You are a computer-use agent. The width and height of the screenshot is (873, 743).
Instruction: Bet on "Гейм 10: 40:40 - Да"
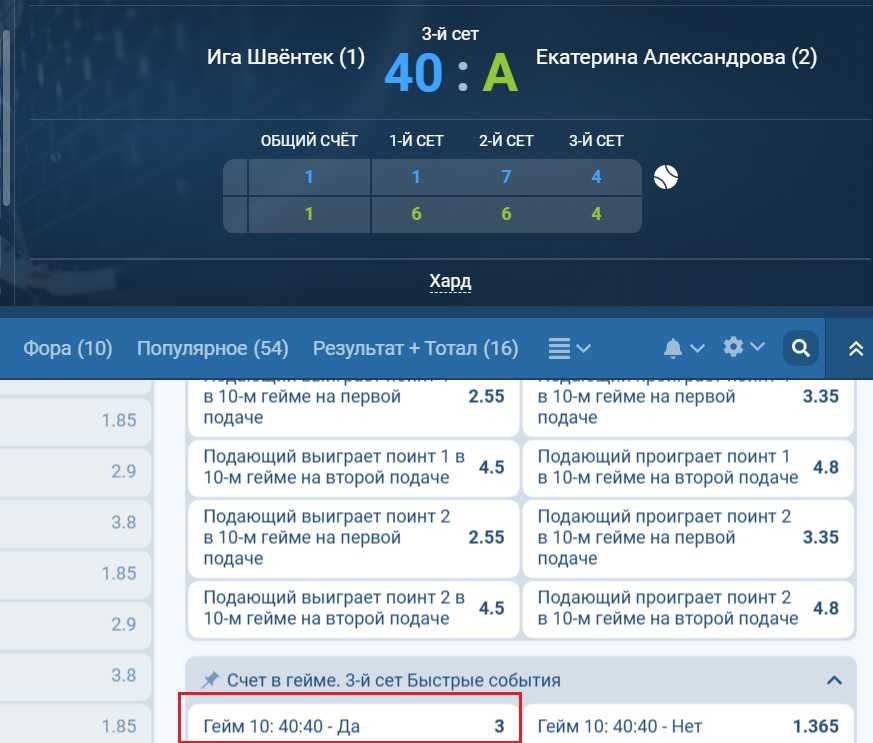[352, 727]
